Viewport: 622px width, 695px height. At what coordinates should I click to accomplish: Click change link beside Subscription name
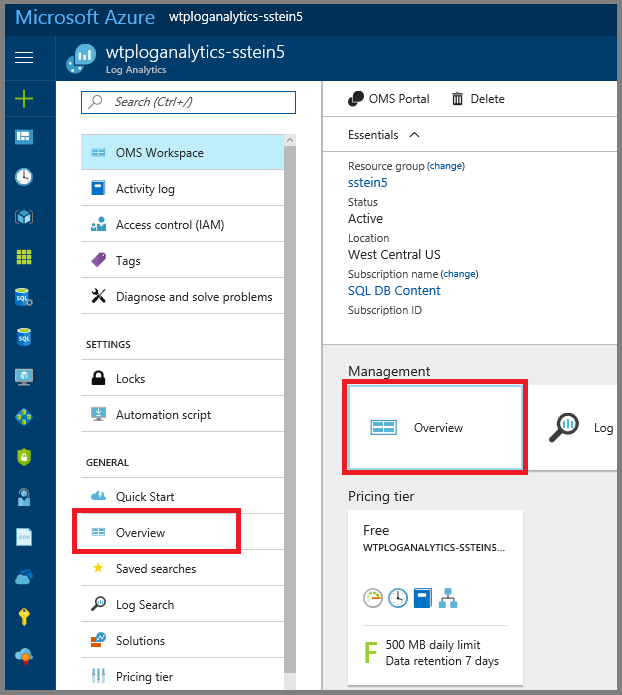point(460,274)
